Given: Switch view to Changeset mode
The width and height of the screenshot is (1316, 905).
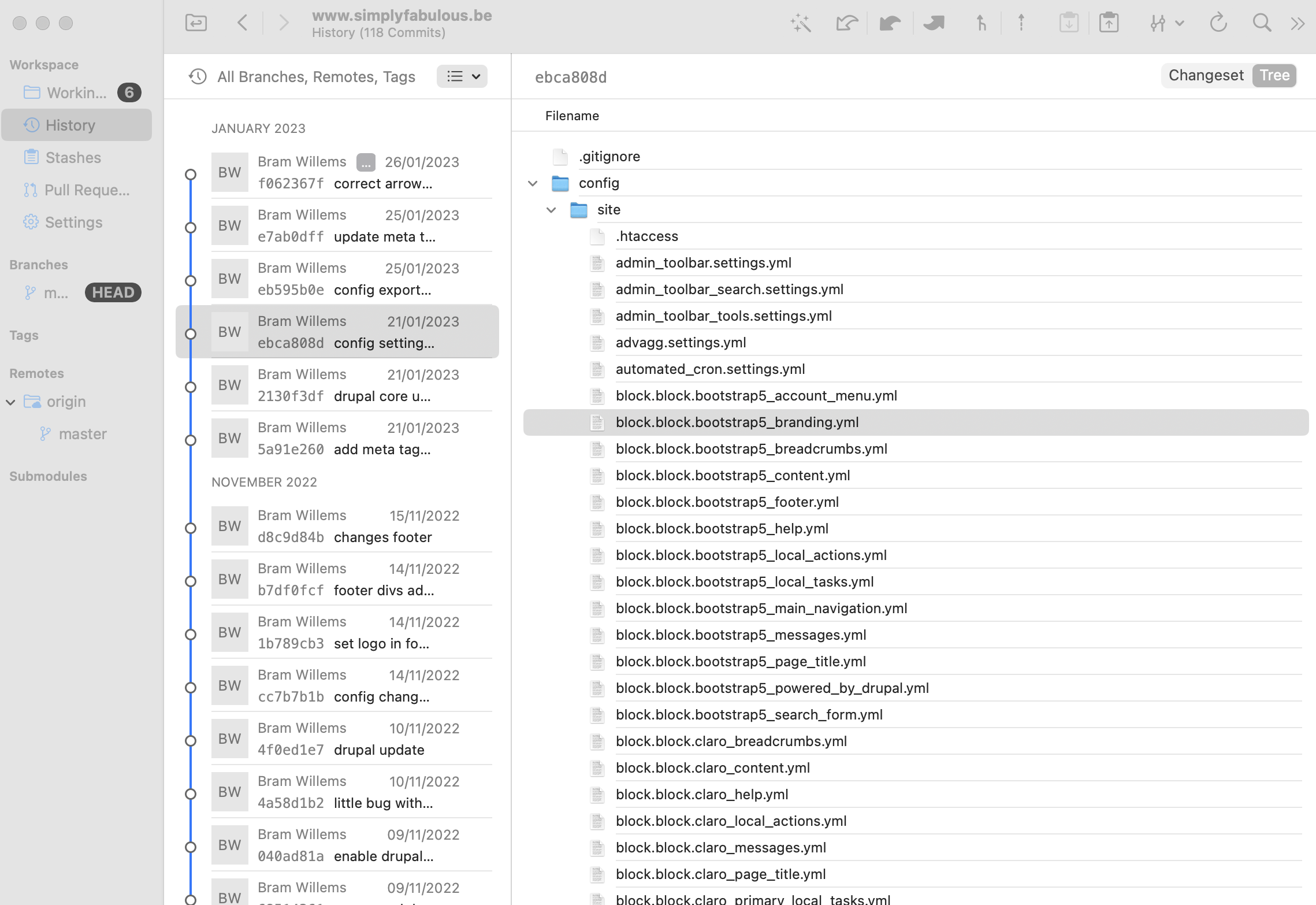Looking at the screenshot, I should [1206, 75].
